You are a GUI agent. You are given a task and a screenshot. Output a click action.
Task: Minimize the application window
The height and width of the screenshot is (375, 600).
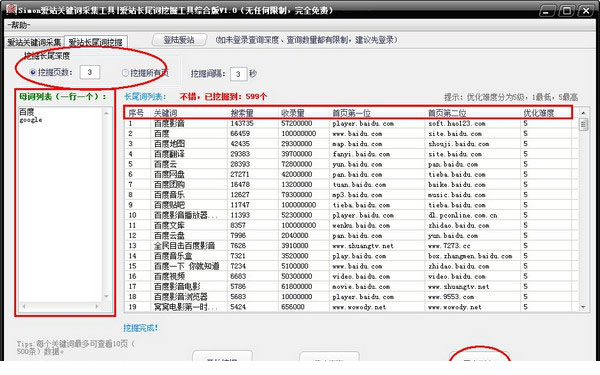(x=548, y=11)
